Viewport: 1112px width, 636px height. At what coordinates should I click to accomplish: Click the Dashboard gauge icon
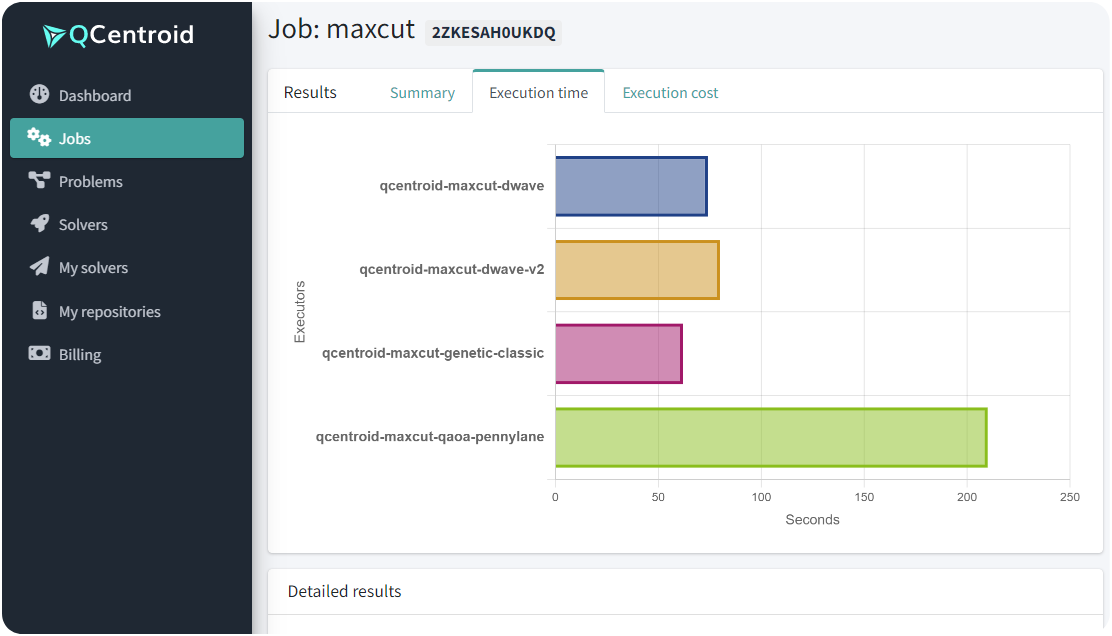pyautogui.click(x=39, y=95)
